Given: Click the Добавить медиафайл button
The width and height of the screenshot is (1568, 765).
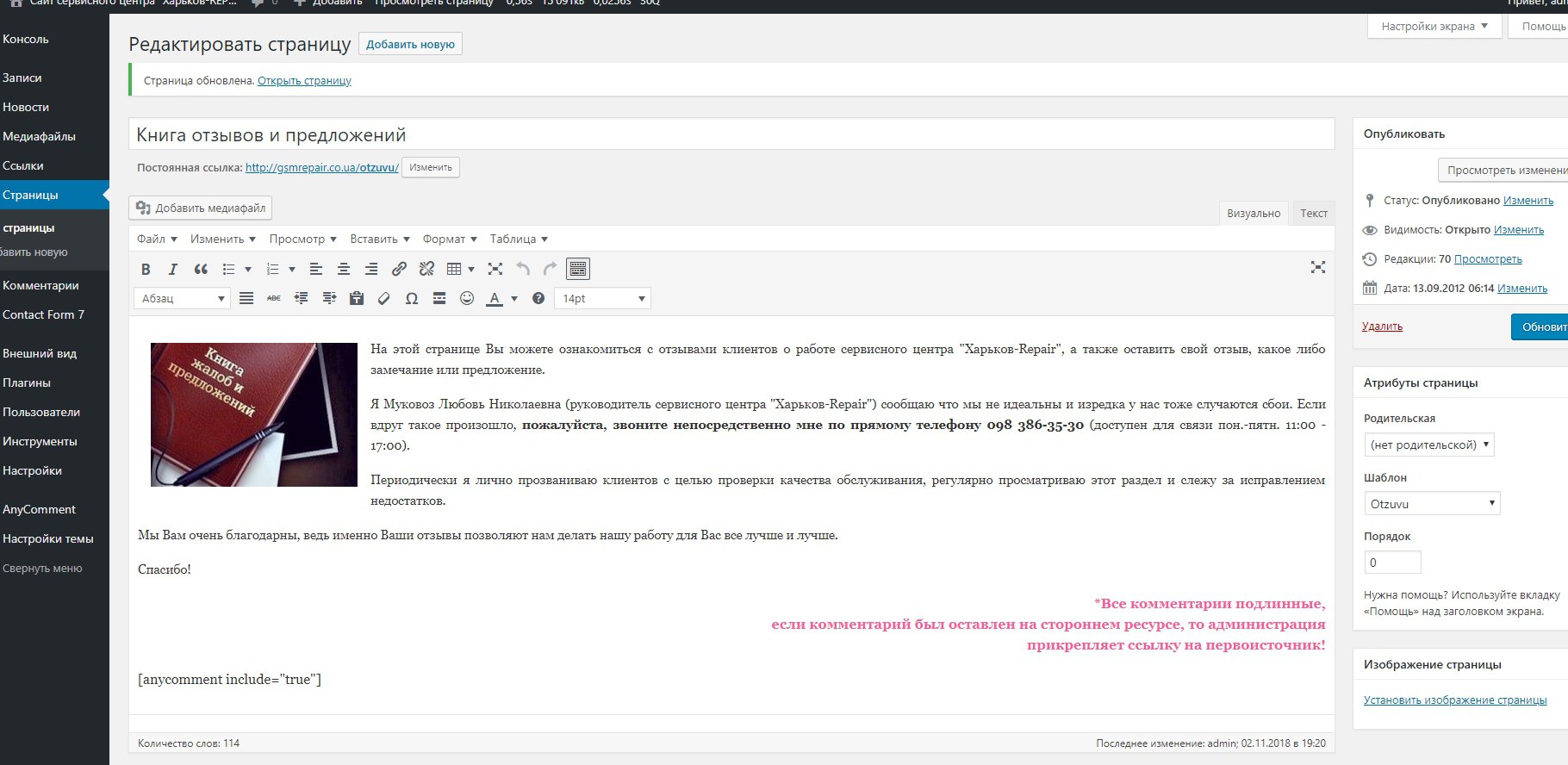Looking at the screenshot, I should (201, 208).
